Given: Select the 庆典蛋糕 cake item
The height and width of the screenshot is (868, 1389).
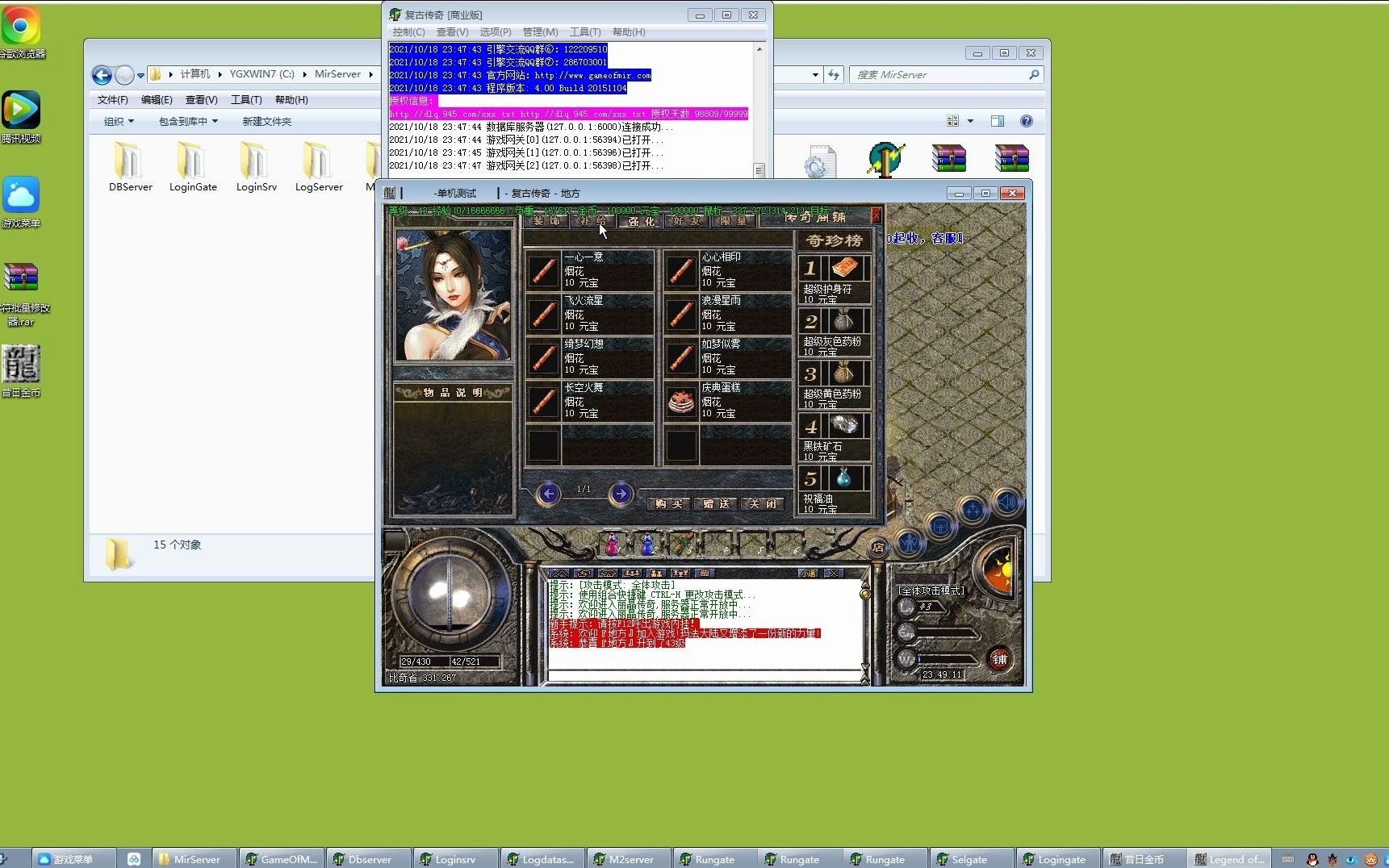Looking at the screenshot, I should tap(726, 401).
